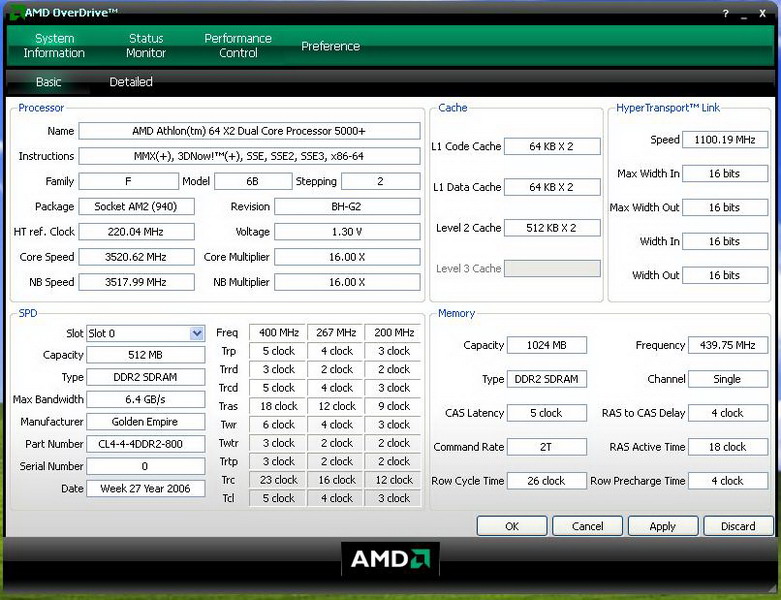Click the HT ref. Clock 220.04 MHz value
The image size is (781, 600).
point(136,232)
